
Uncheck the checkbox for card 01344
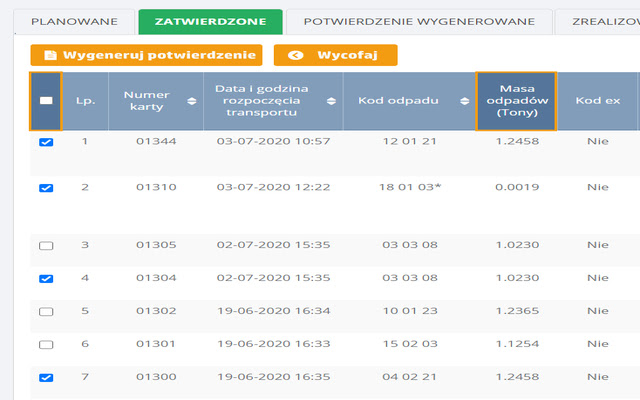click(x=46, y=142)
